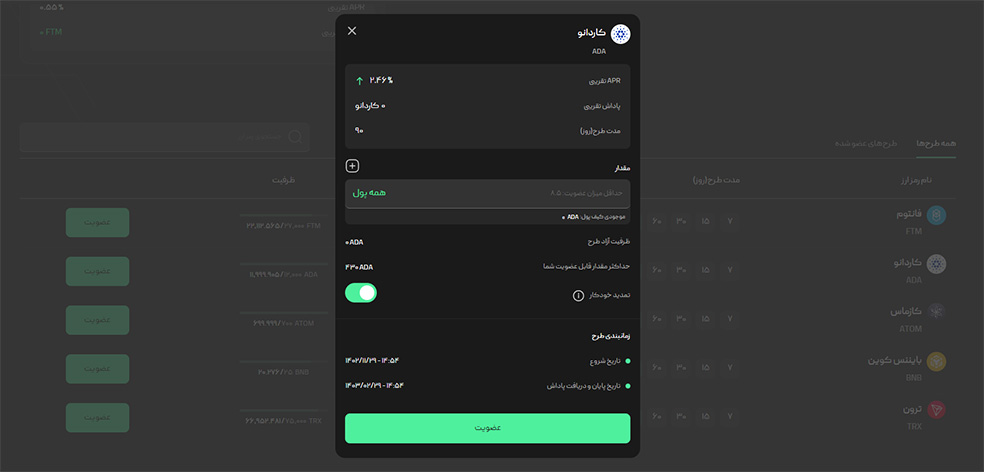Click the ظرفیت column header
Screen dimensions: 984x472
(x=284, y=180)
